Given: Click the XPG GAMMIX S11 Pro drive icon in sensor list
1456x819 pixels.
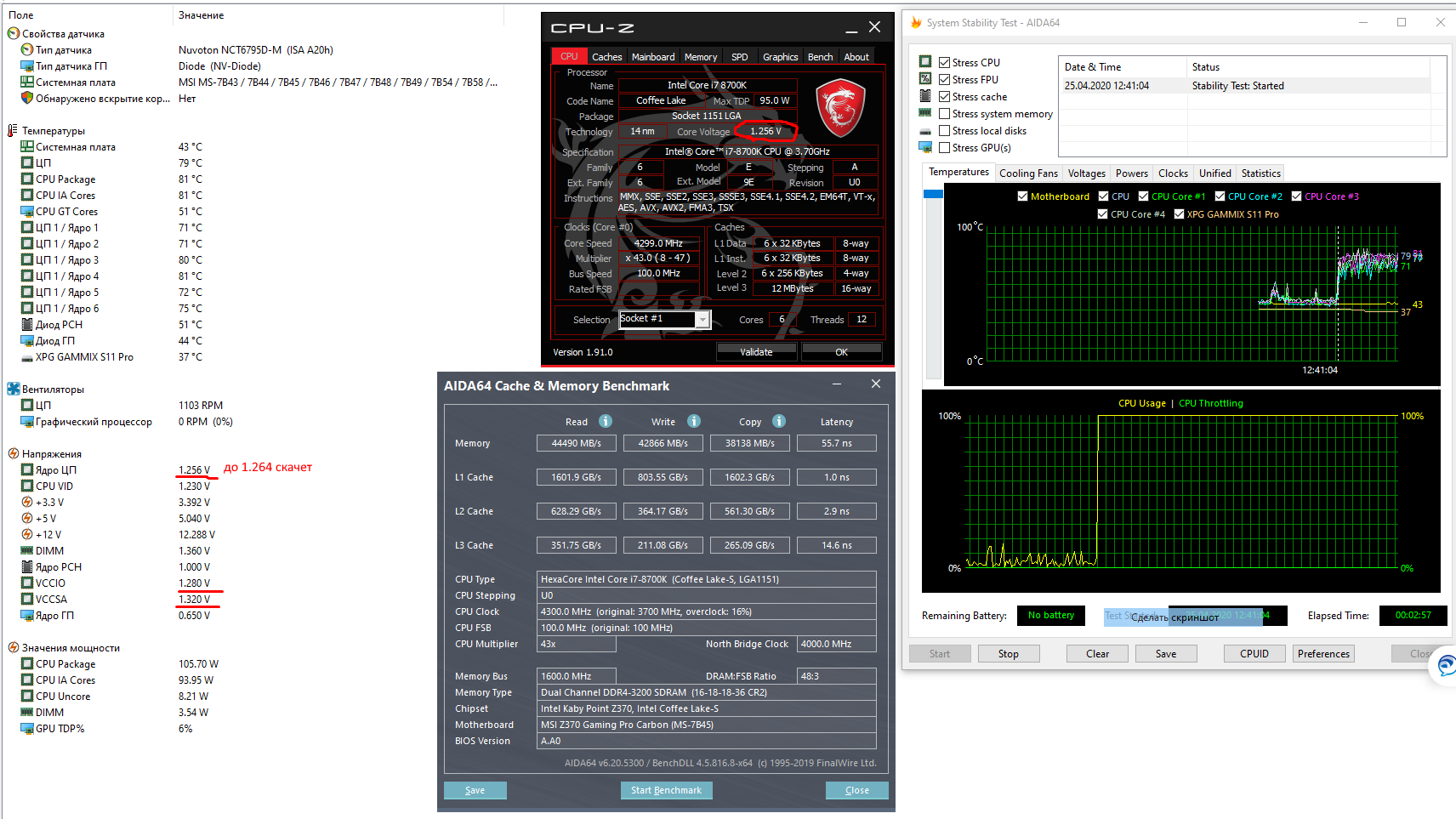Looking at the screenshot, I should [x=27, y=358].
